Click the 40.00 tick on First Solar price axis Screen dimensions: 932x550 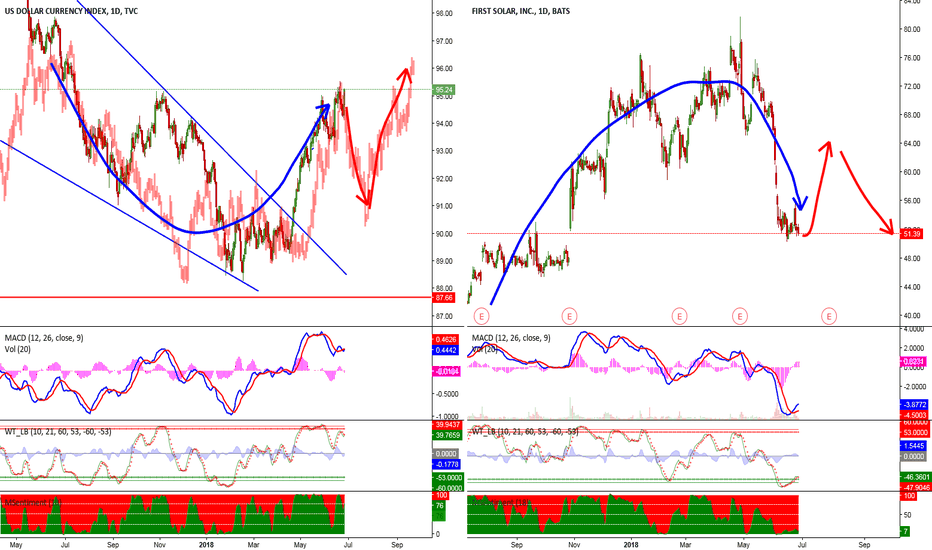[x=912, y=316]
